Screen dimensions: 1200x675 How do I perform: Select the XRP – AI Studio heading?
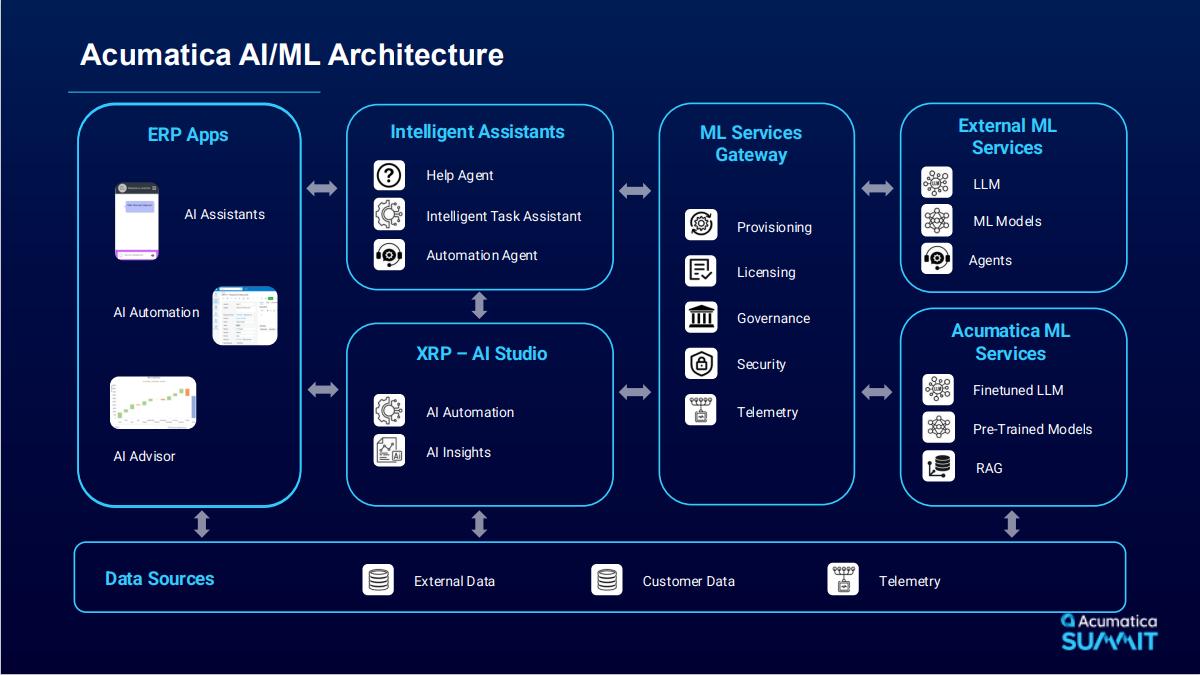[482, 353]
